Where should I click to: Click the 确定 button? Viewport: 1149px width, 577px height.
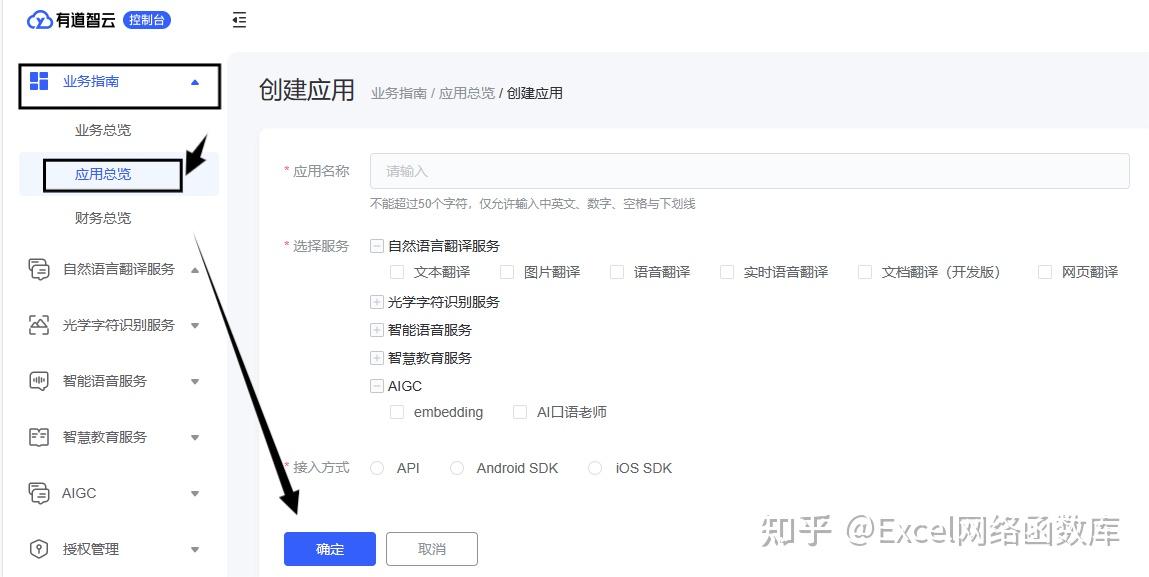pyautogui.click(x=330, y=549)
